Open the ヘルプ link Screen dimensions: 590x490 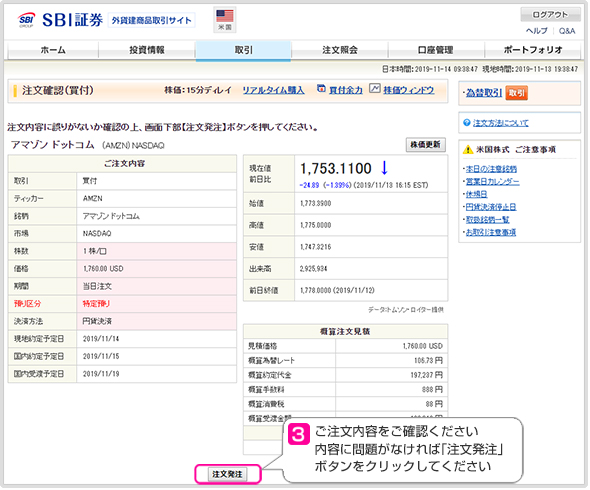(537, 31)
